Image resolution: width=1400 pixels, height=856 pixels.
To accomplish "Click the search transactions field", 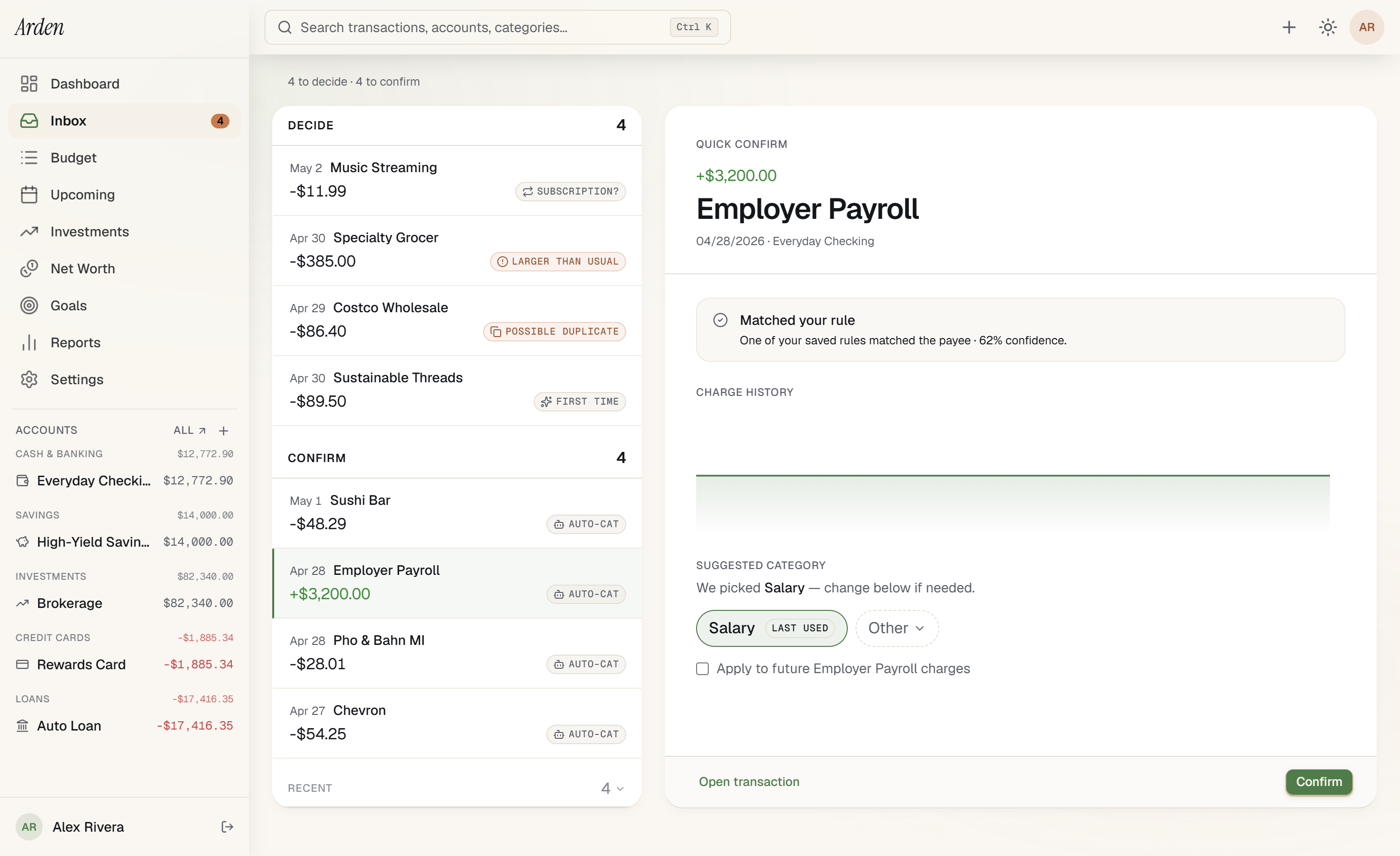I will click(x=497, y=27).
